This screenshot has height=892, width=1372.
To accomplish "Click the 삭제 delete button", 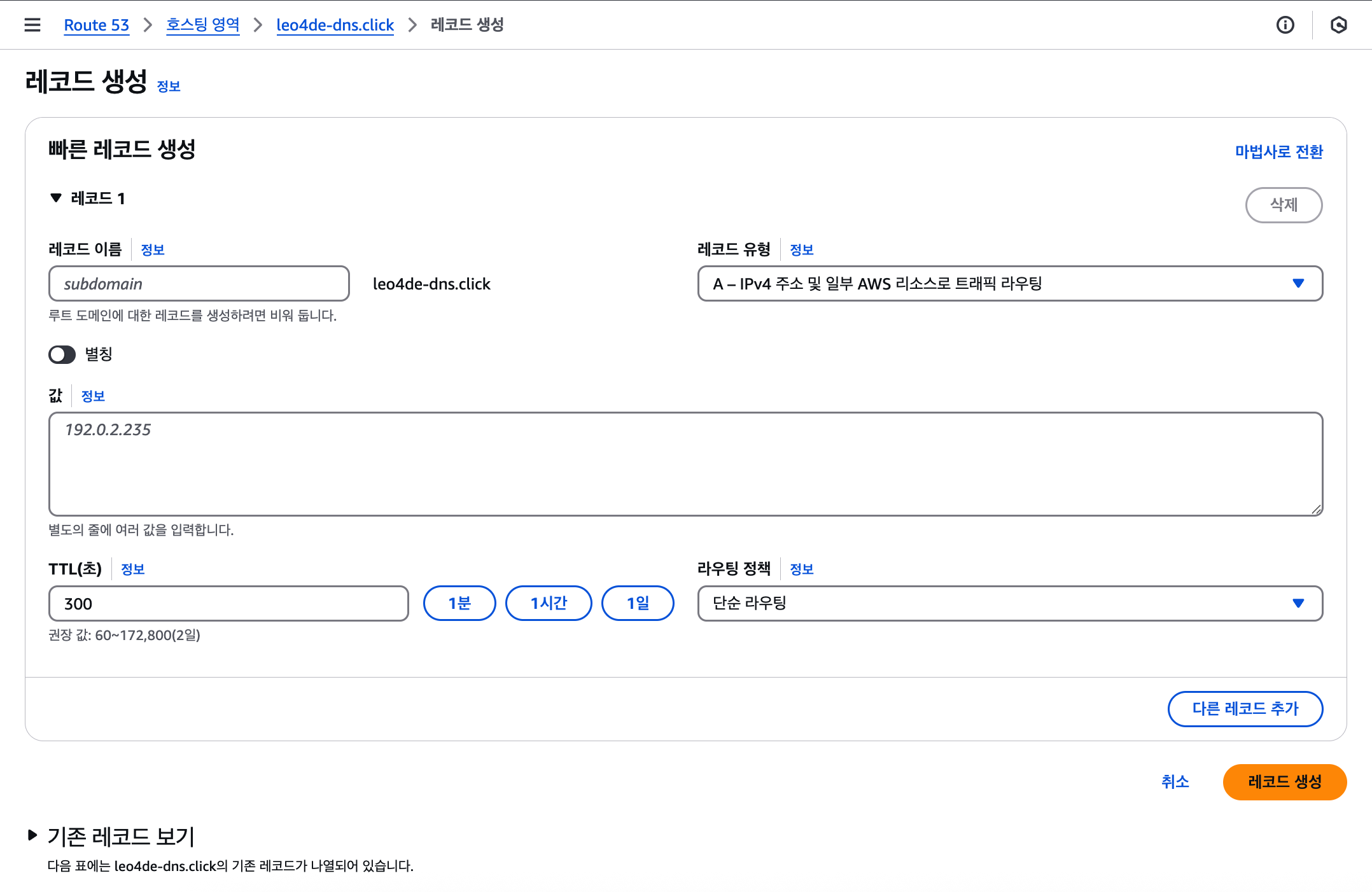I will point(1283,205).
